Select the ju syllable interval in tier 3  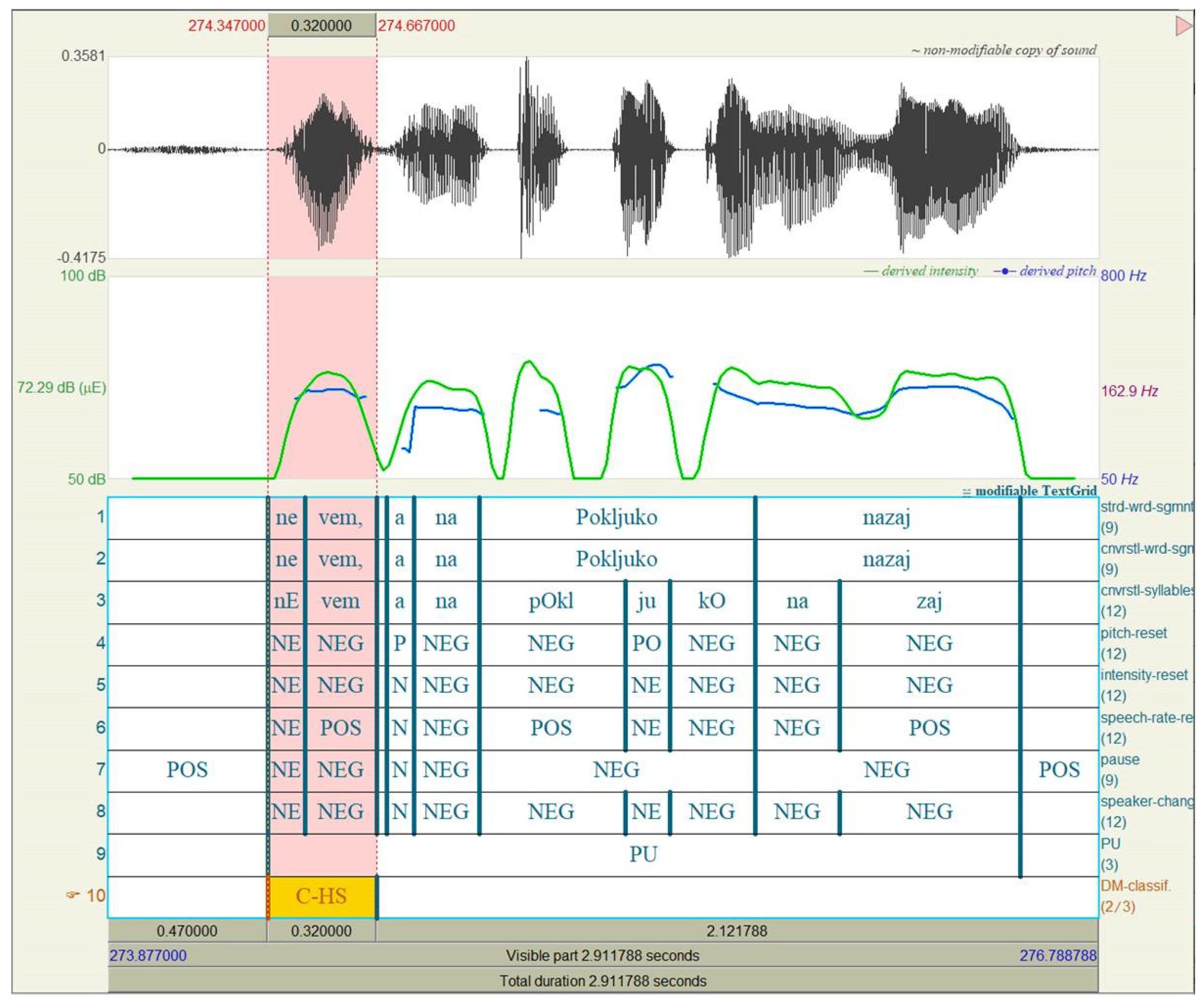[x=646, y=601]
